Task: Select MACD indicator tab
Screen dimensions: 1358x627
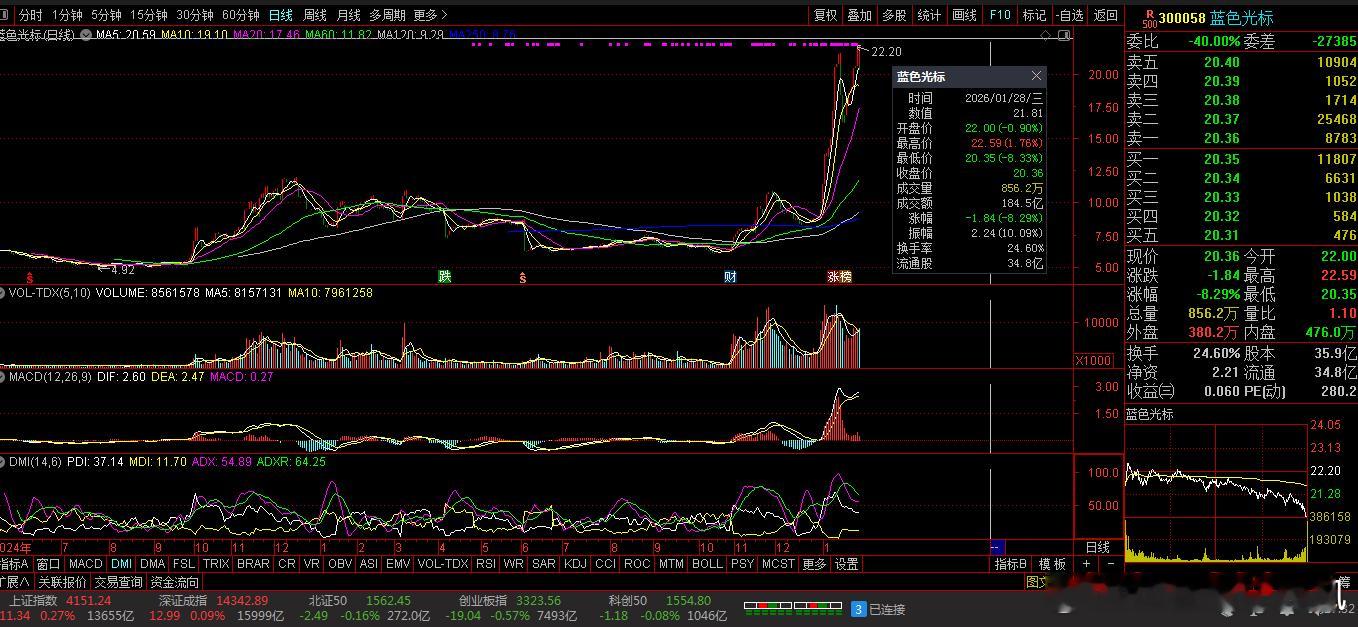Action: pyautogui.click(x=86, y=564)
